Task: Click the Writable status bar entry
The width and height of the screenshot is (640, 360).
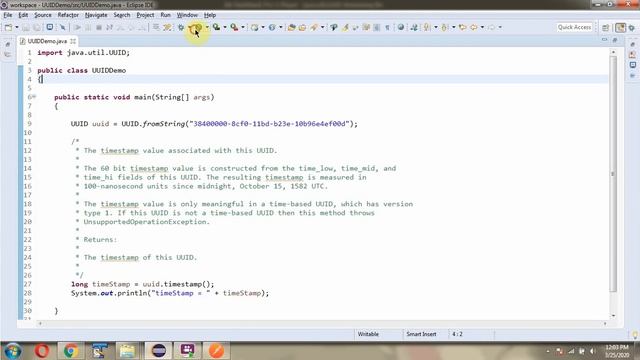Action: (x=368, y=334)
